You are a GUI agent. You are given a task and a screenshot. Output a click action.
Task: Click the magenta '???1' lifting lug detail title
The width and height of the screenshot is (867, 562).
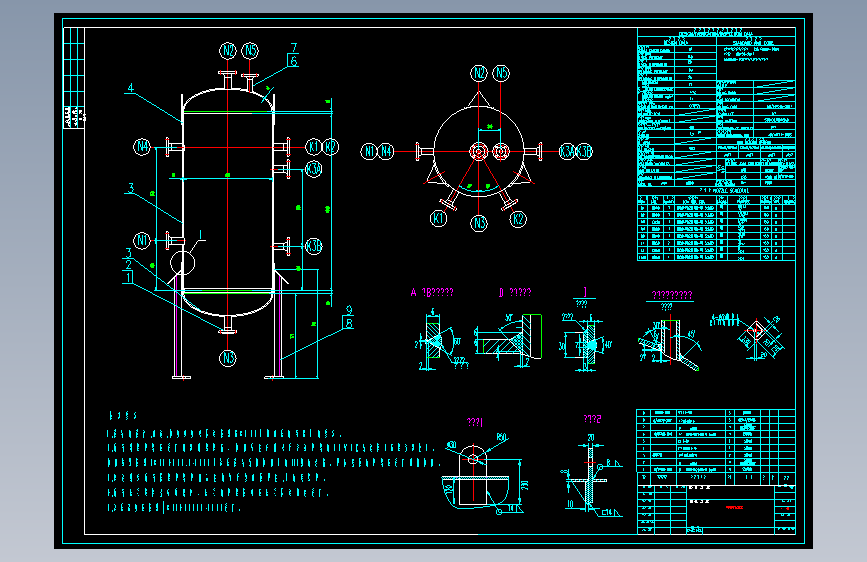click(x=475, y=422)
